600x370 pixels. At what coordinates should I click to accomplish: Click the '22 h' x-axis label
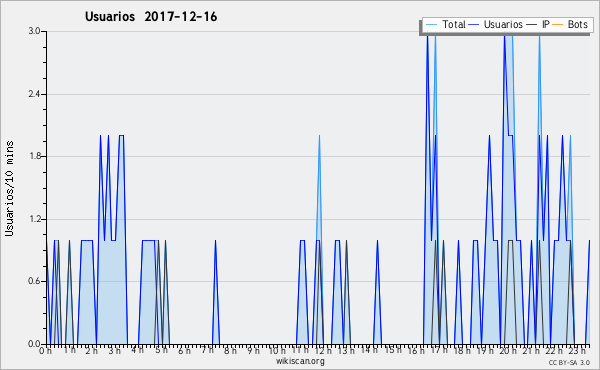[554, 351]
